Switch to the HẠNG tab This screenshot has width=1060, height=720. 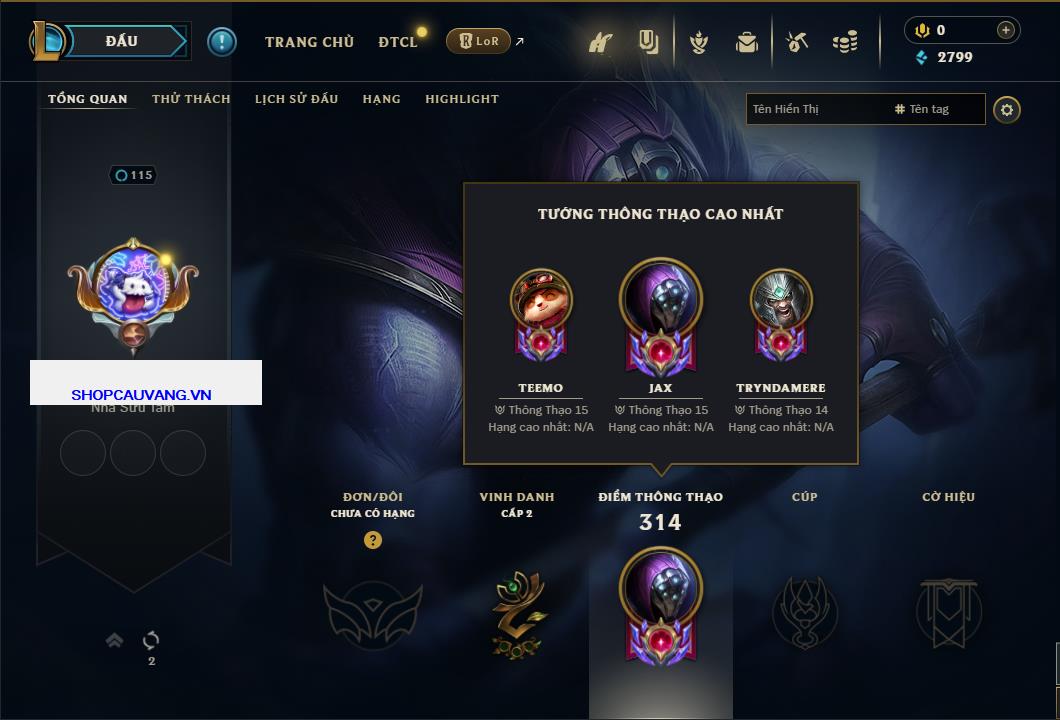coord(381,99)
